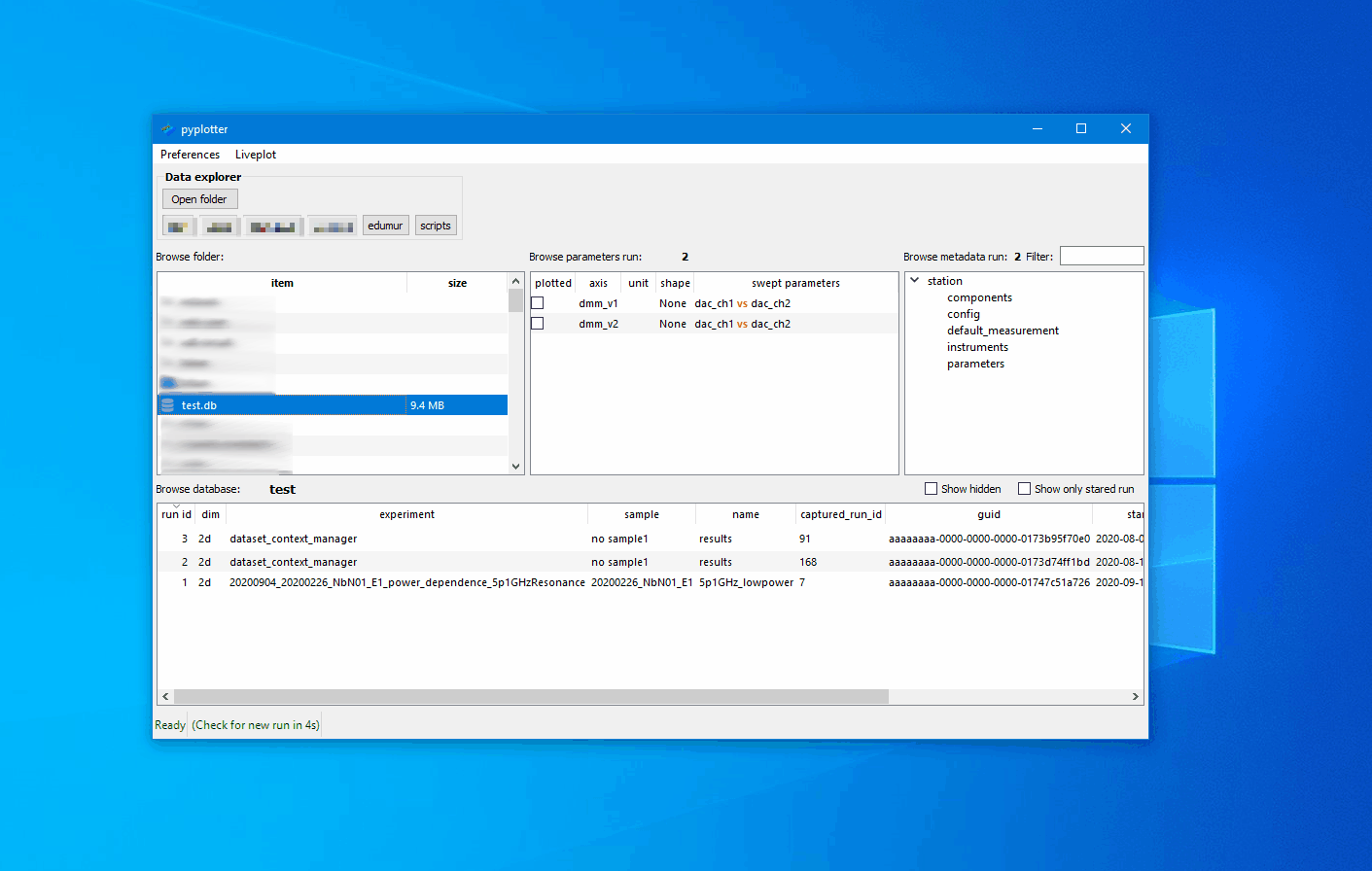The height and width of the screenshot is (871, 1372).
Task: Click the metadata Filter input field
Action: click(1102, 256)
